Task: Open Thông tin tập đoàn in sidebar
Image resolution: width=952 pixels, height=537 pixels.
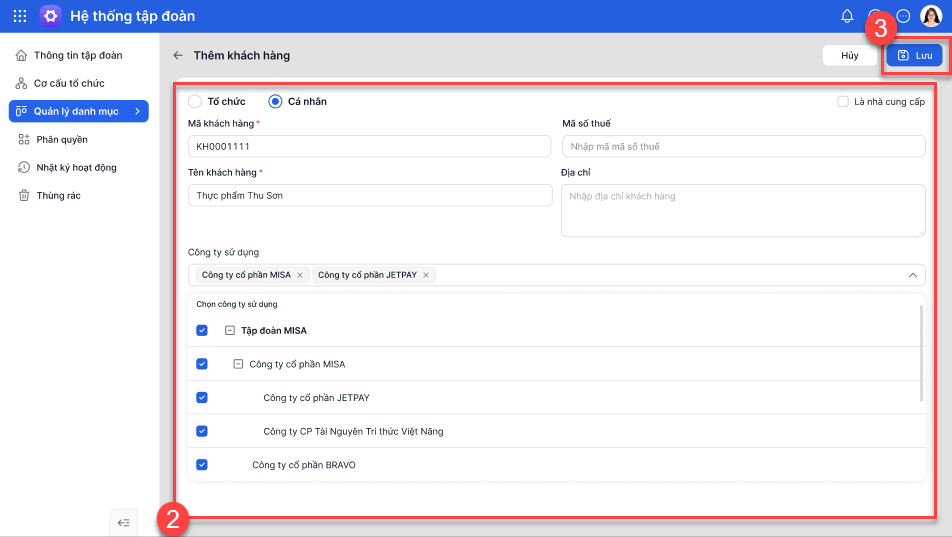Action: pos(78,55)
